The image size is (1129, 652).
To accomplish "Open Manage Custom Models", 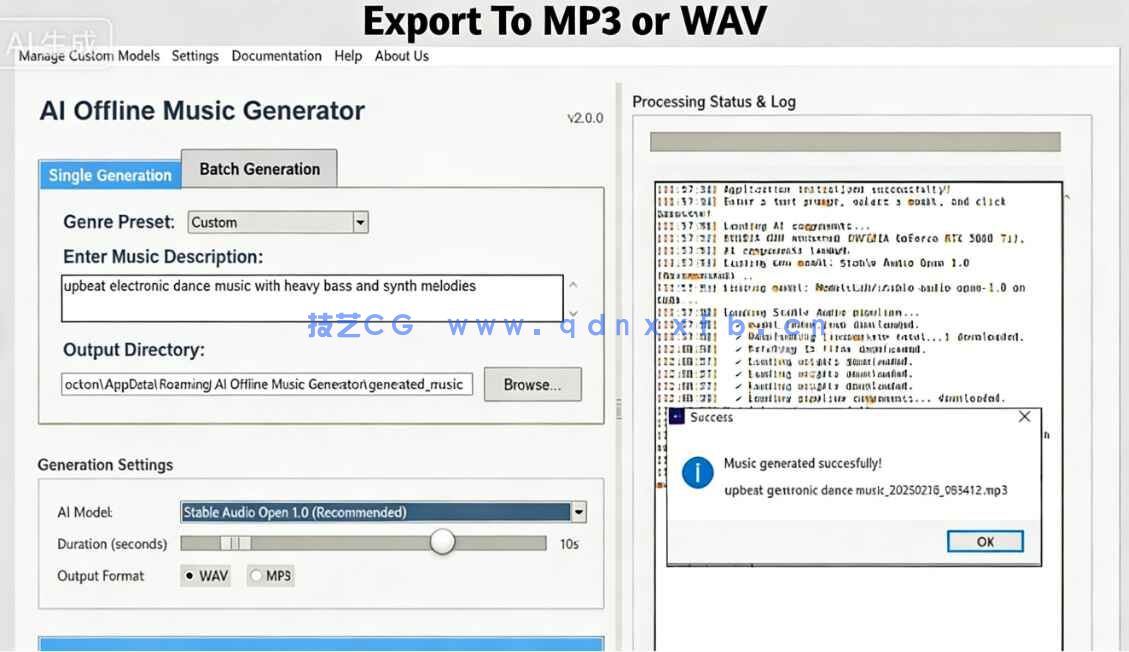I will [88, 56].
